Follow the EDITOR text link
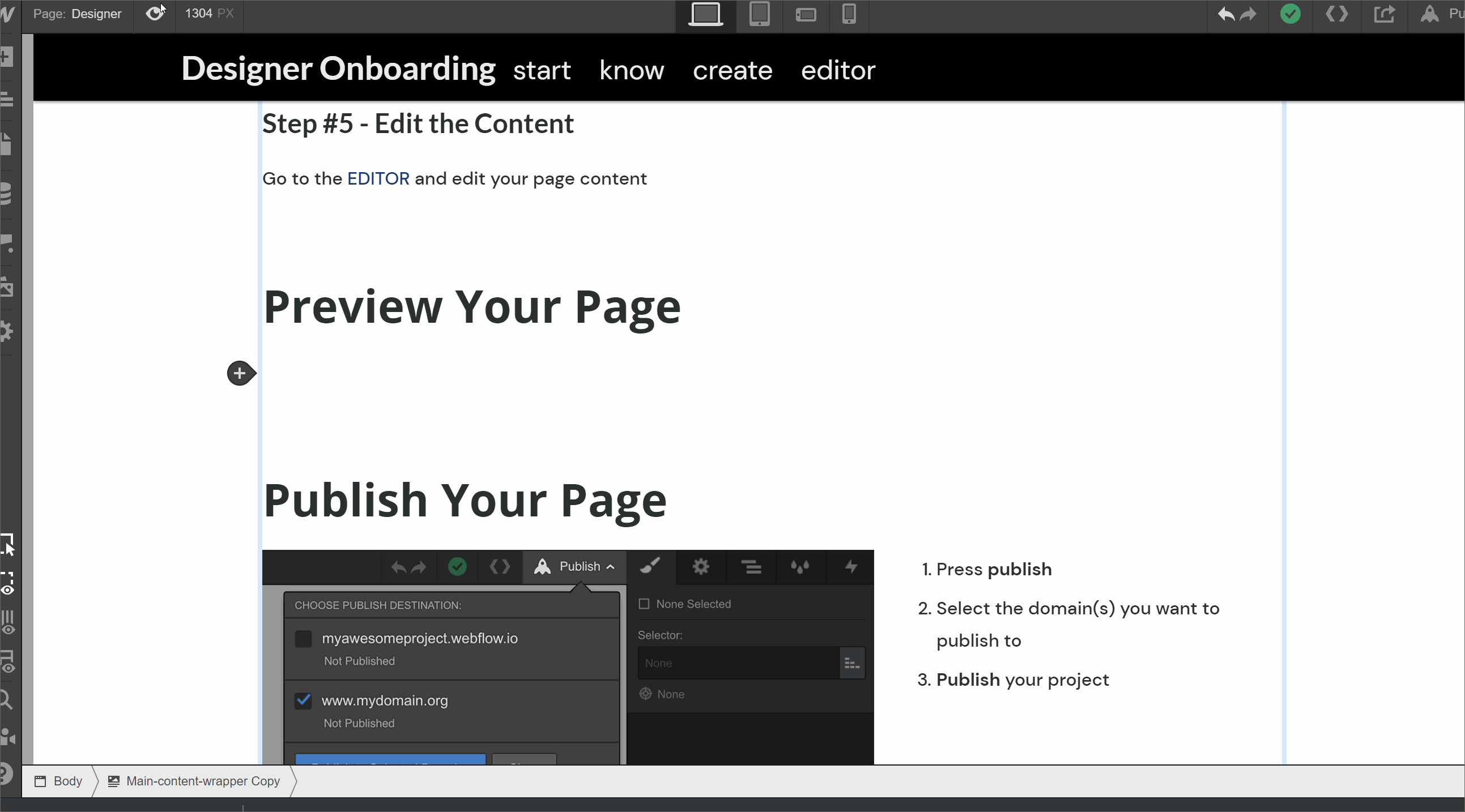The image size is (1465, 812). pyautogui.click(x=378, y=178)
